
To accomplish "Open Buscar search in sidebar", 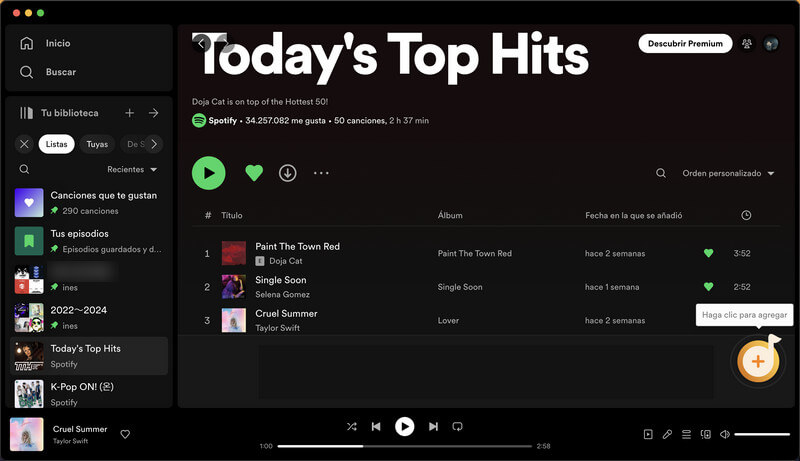I will (47, 72).
